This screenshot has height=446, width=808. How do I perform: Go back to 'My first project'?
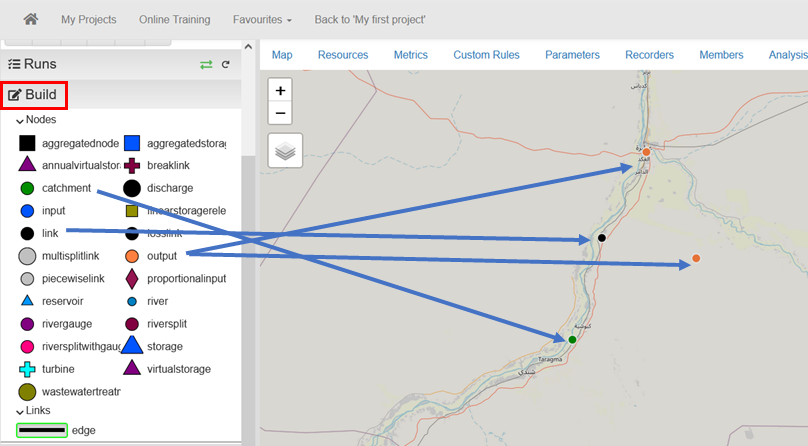(x=370, y=19)
